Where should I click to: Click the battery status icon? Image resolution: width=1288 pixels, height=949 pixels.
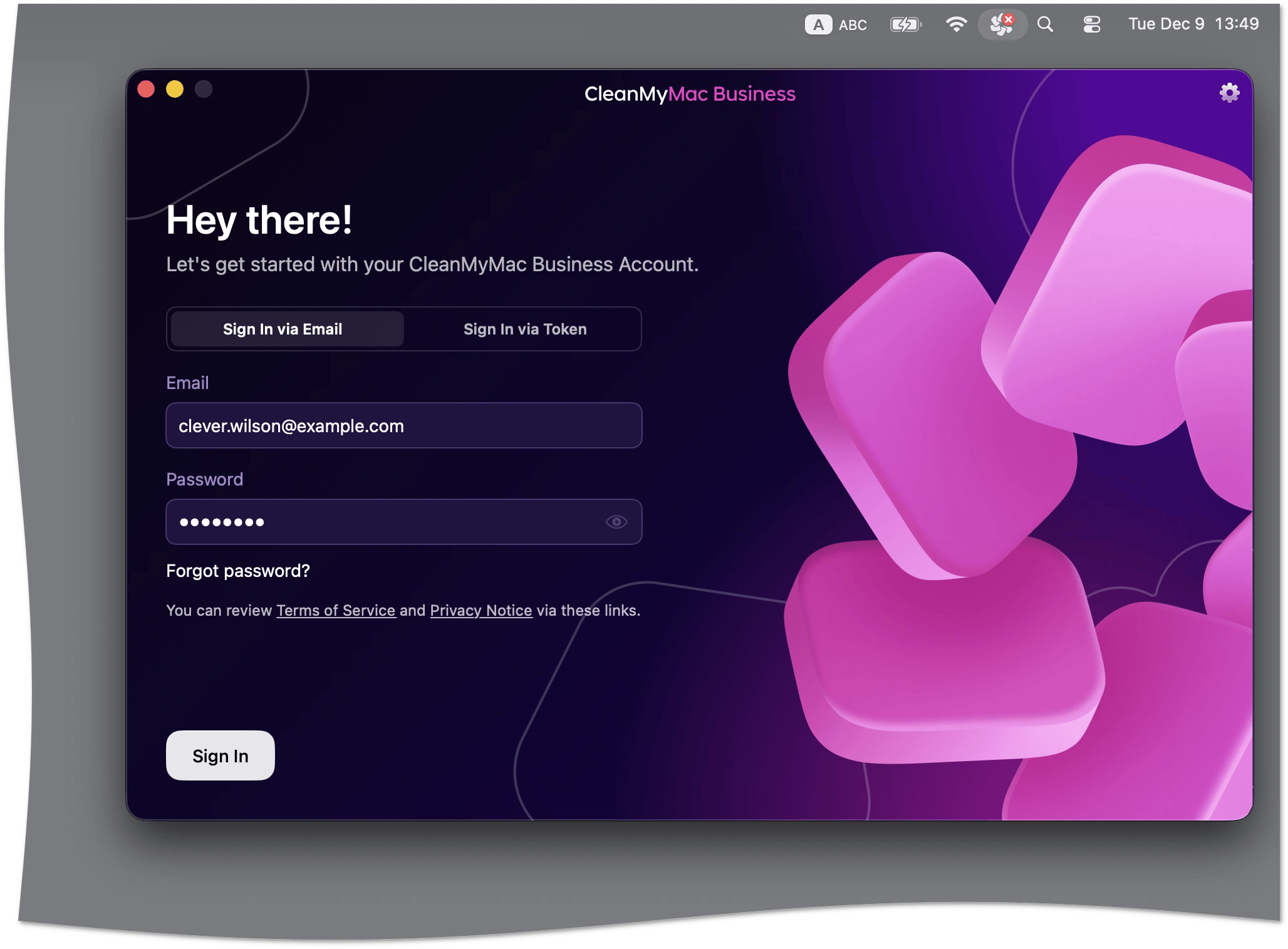tap(905, 24)
